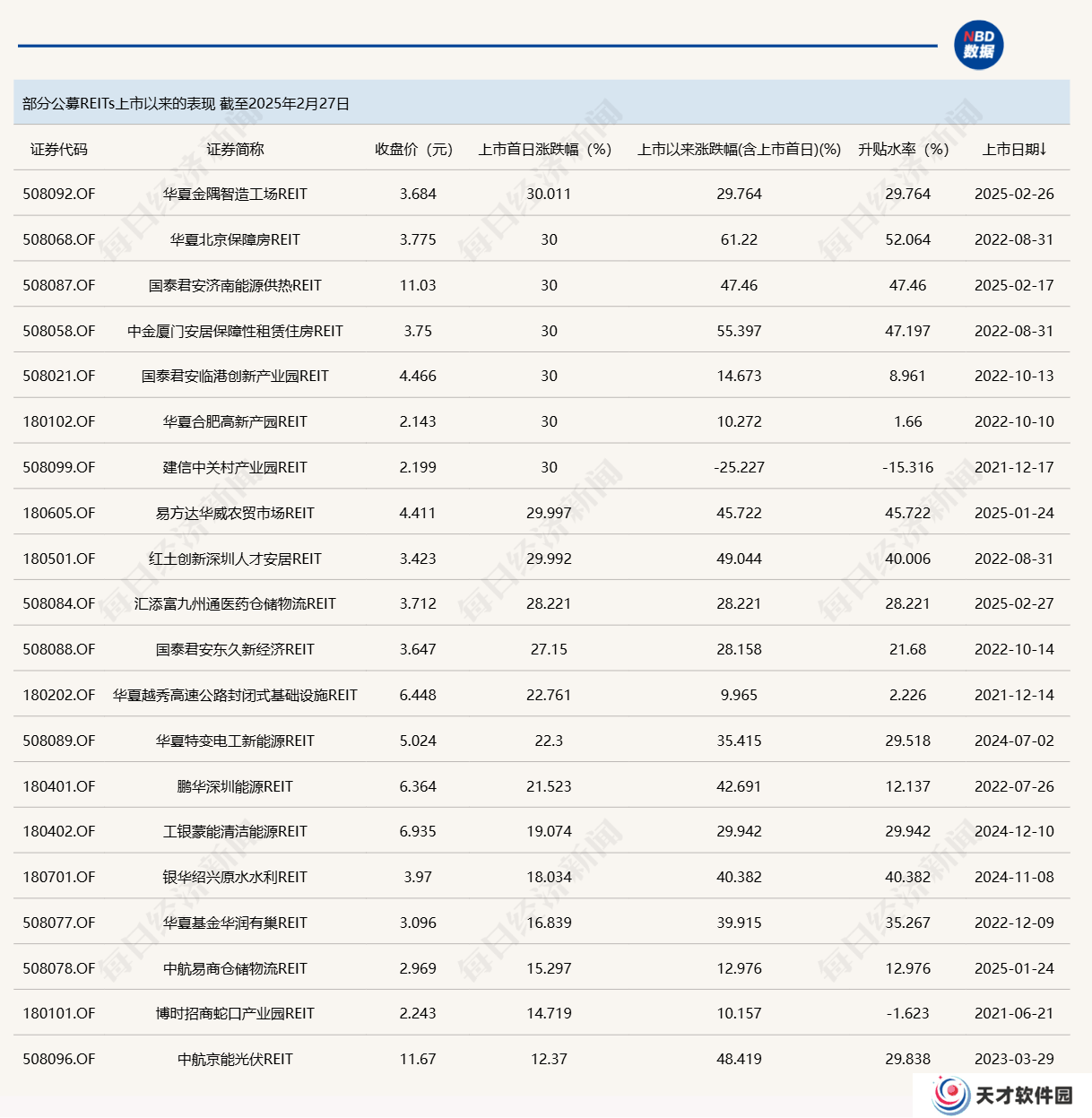Click the name 中航京能光伏REIT
Viewport: 1092px width, 1118px height.
tap(235, 1060)
